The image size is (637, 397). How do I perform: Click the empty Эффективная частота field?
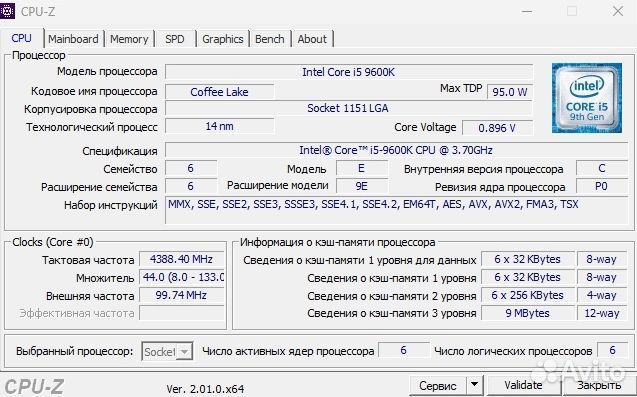[x=182, y=313]
